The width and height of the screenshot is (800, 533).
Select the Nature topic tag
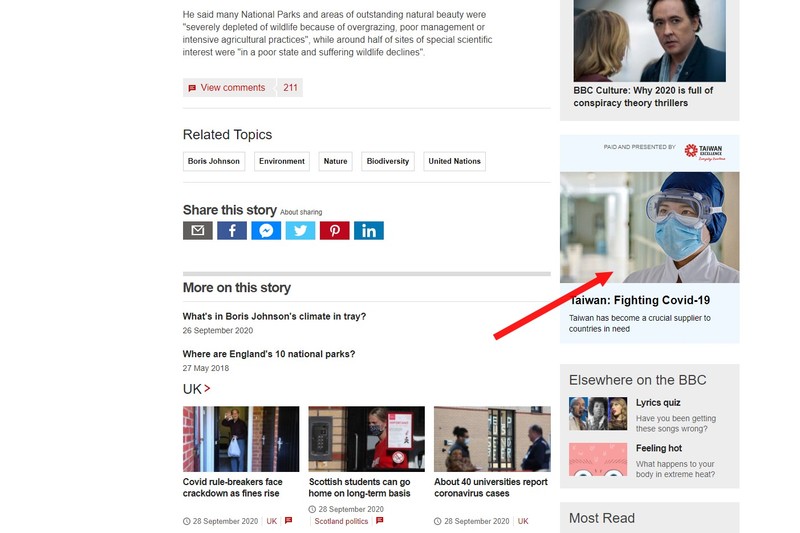coord(335,161)
